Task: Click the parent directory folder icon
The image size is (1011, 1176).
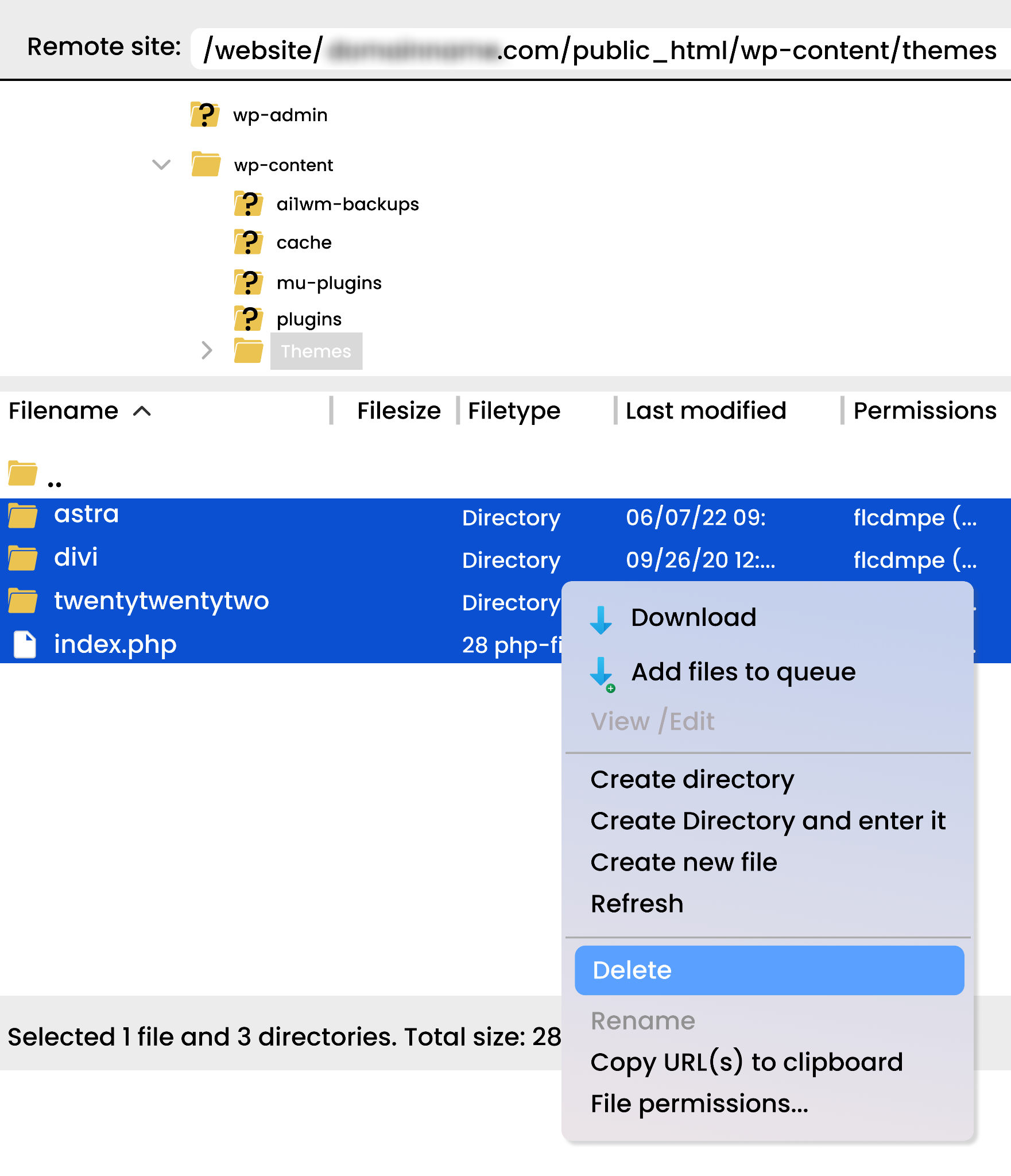Action: pos(23,474)
